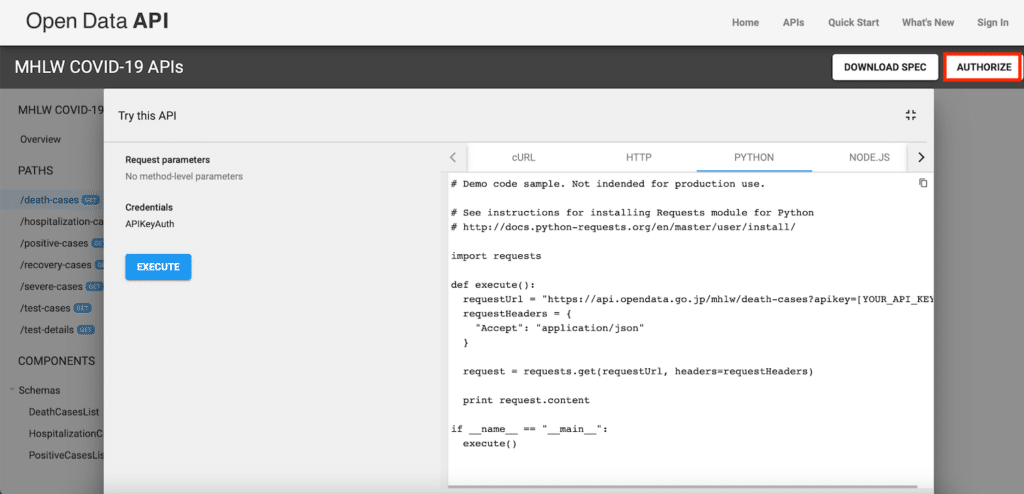Image resolution: width=1024 pixels, height=494 pixels.
Task: Show more code language tabs arrow
Action: pyautogui.click(x=921, y=157)
